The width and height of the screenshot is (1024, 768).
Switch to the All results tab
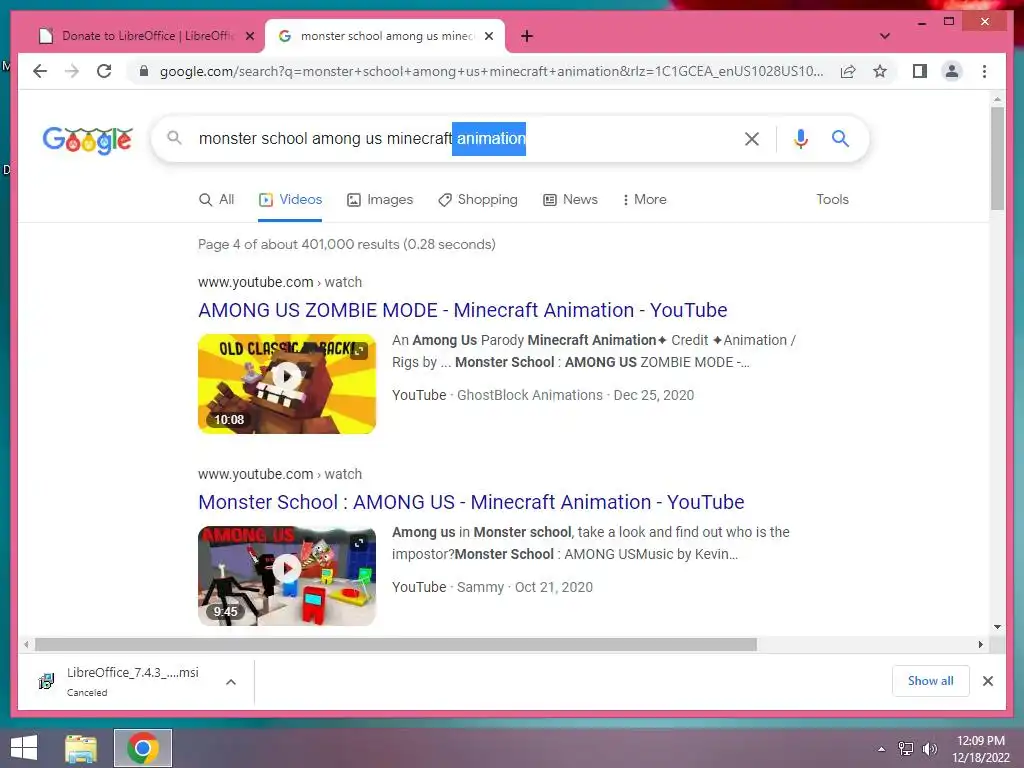click(x=216, y=200)
